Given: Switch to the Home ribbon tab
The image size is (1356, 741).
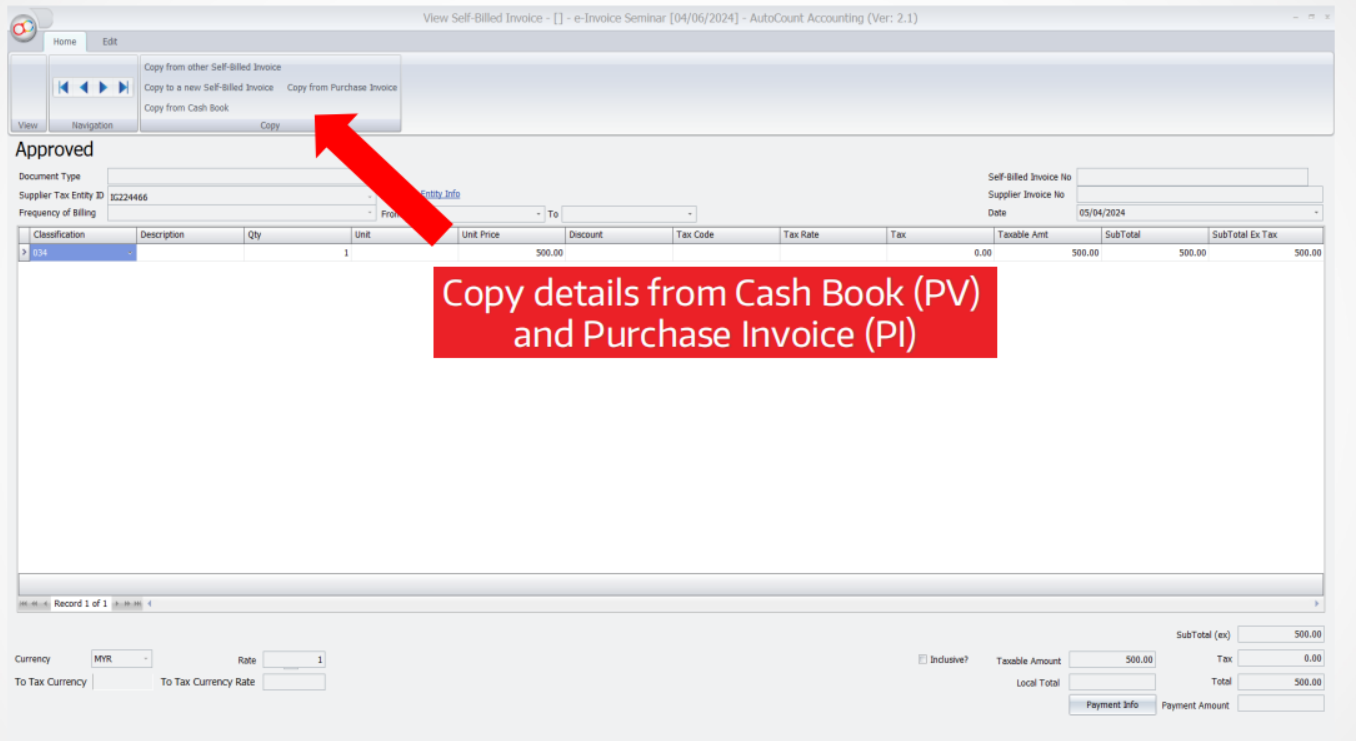Looking at the screenshot, I should 65,42.
